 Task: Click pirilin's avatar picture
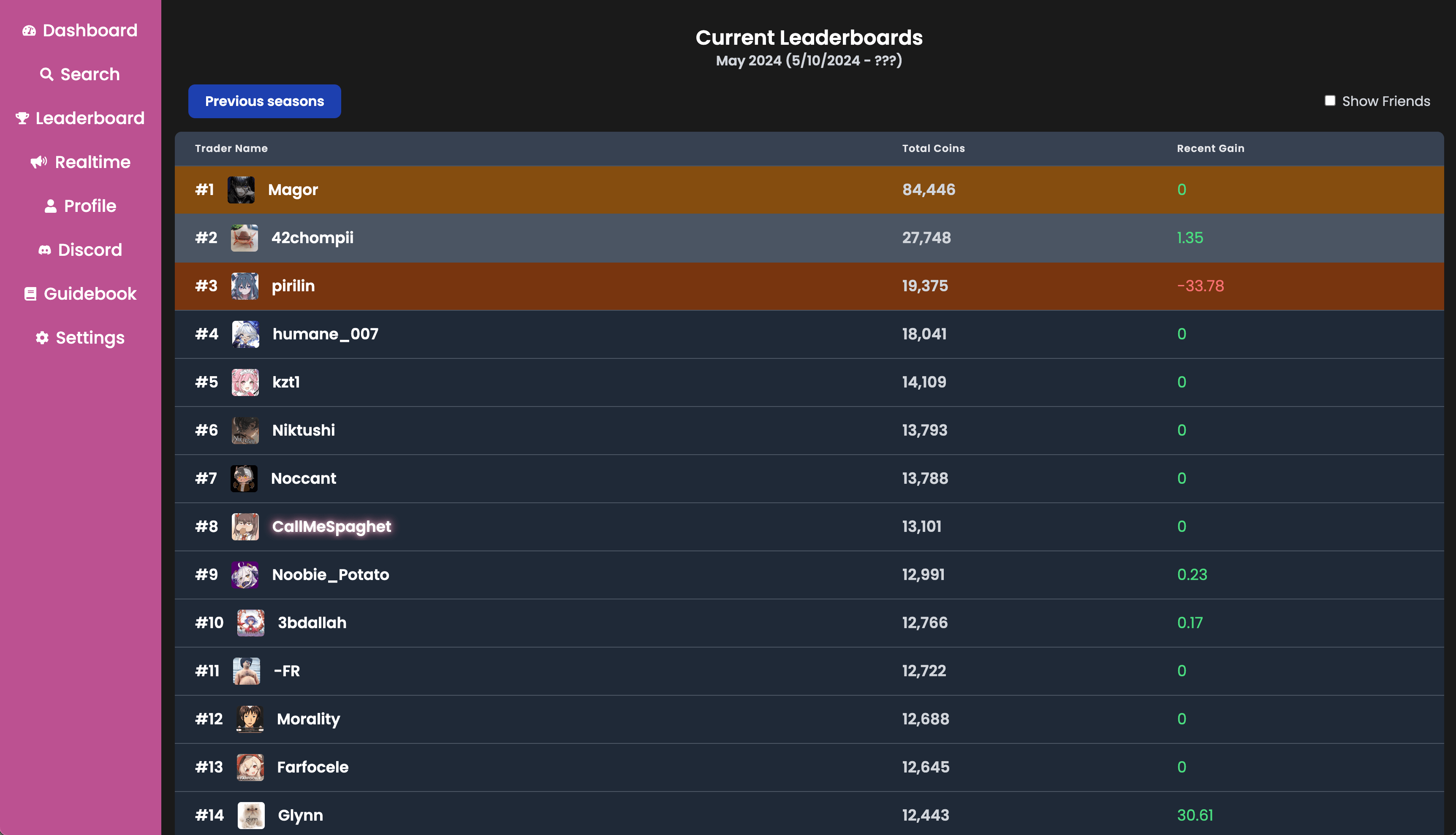click(244, 286)
